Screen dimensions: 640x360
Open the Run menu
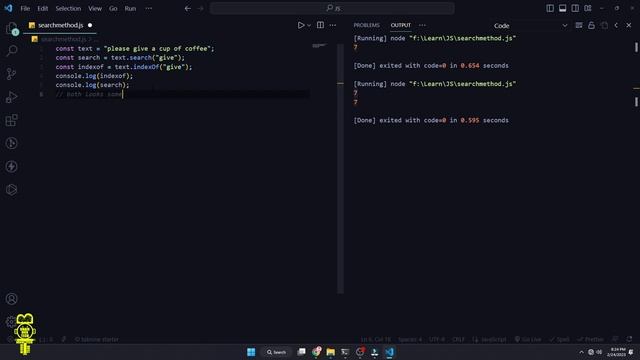[130, 8]
